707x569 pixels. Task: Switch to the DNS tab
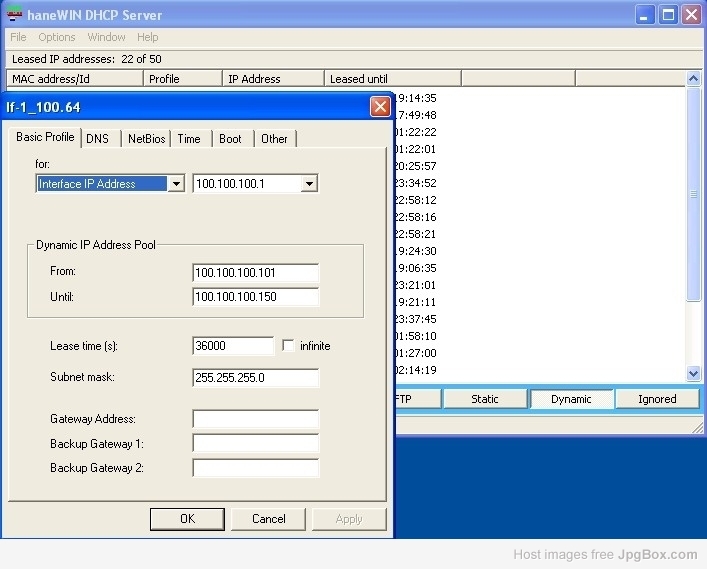tap(97, 139)
